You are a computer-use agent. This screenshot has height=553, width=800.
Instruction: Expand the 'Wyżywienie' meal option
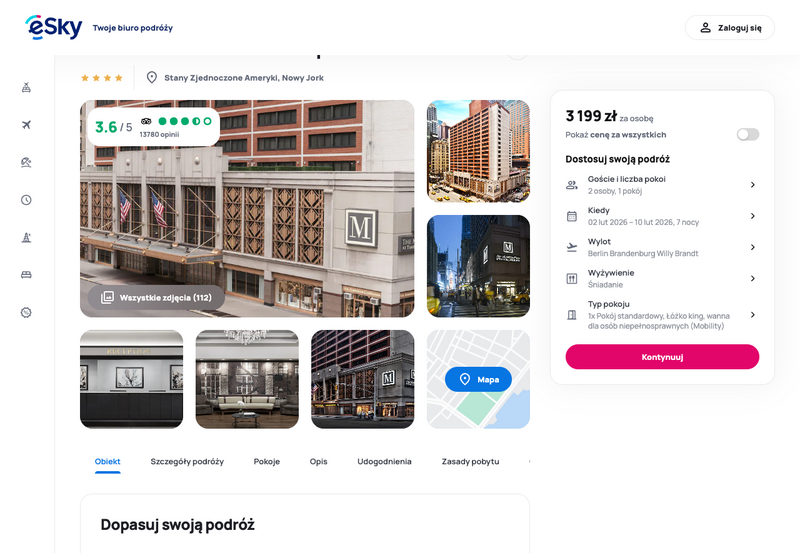661,278
